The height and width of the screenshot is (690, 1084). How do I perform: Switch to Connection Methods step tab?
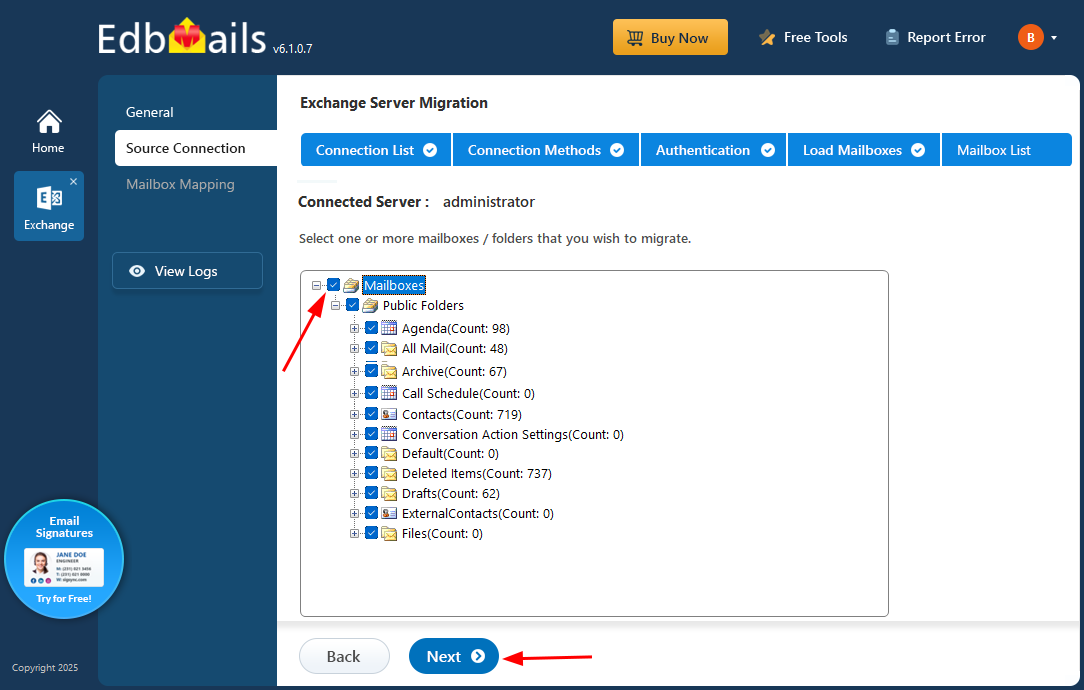pyautogui.click(x=546, y=150)
